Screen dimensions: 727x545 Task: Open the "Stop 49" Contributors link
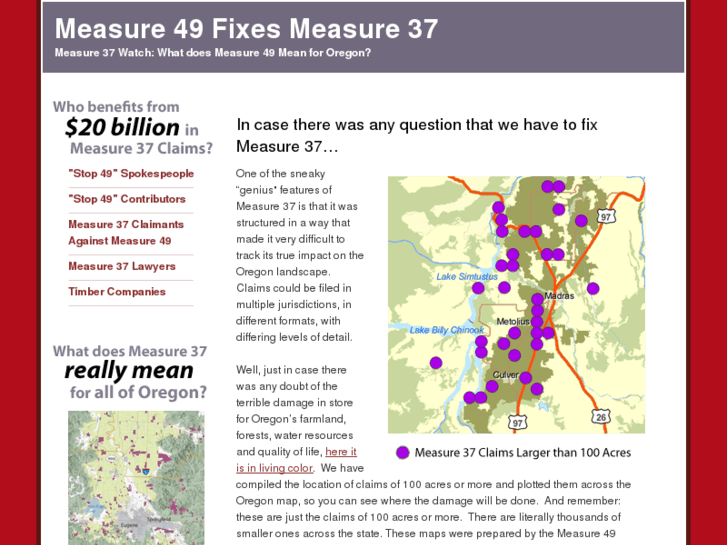pyautogui.click(x=127, y=199)
